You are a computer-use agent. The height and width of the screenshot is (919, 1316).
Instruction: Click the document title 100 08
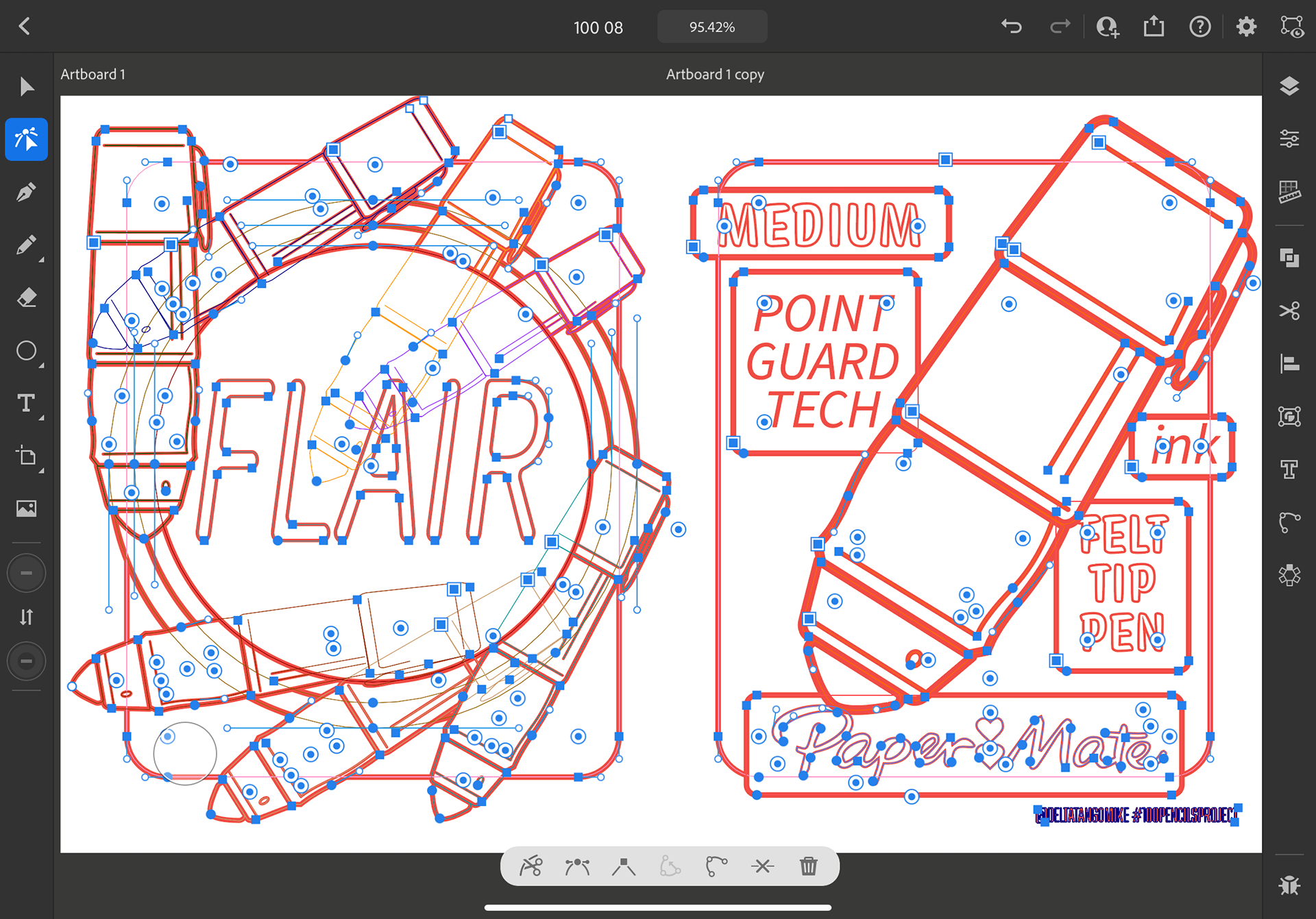tap(598, 27)
